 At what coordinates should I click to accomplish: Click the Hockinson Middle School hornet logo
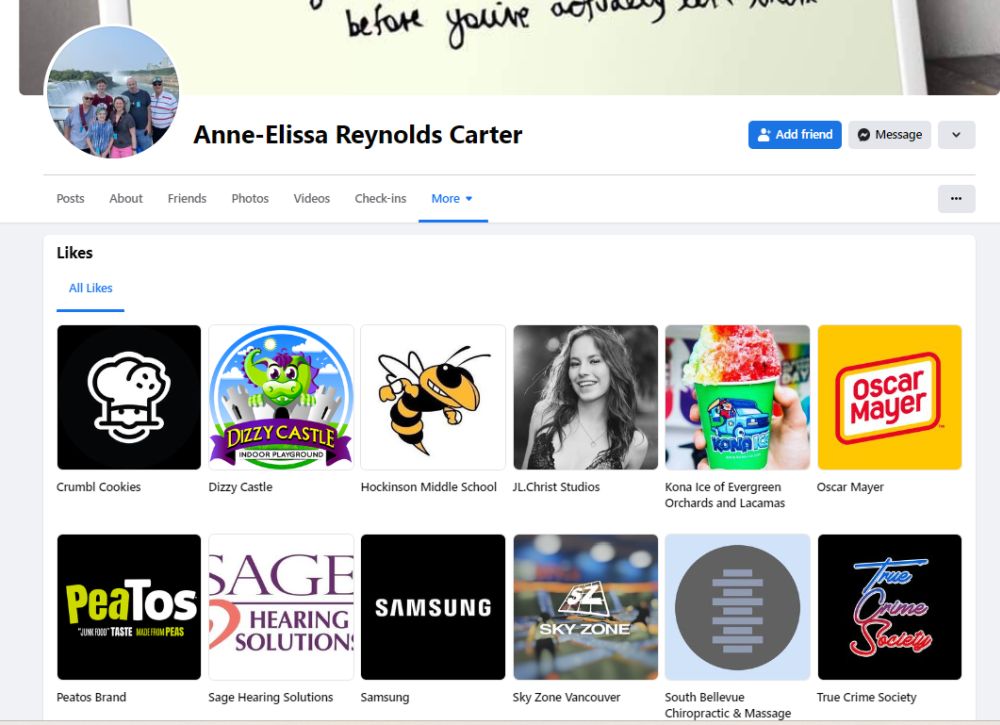coord(433,397)
